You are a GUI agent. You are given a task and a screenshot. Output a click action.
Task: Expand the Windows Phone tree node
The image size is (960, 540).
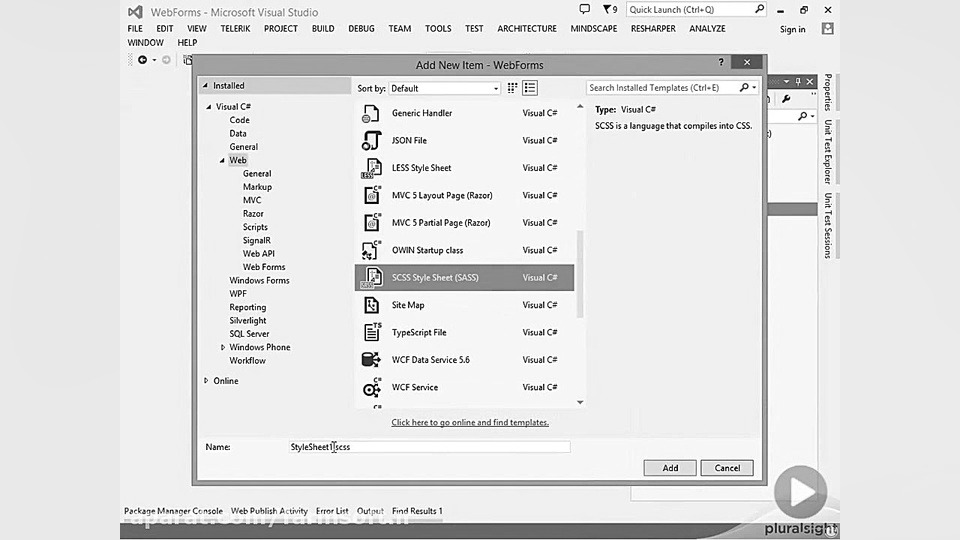(222, 347)
